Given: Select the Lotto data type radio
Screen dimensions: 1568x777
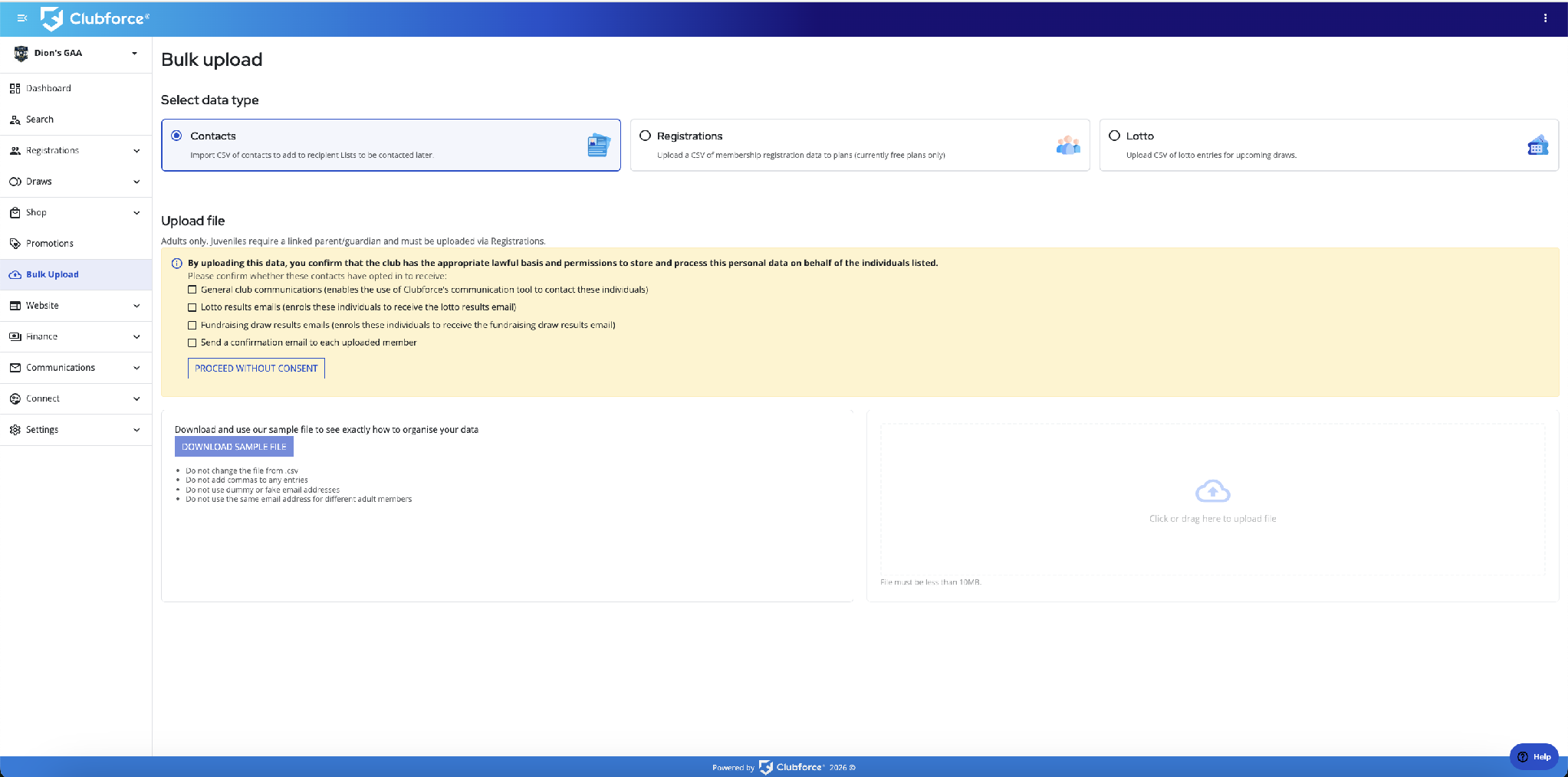Looking at the screenshot, I should click(x=1114, y=136).
